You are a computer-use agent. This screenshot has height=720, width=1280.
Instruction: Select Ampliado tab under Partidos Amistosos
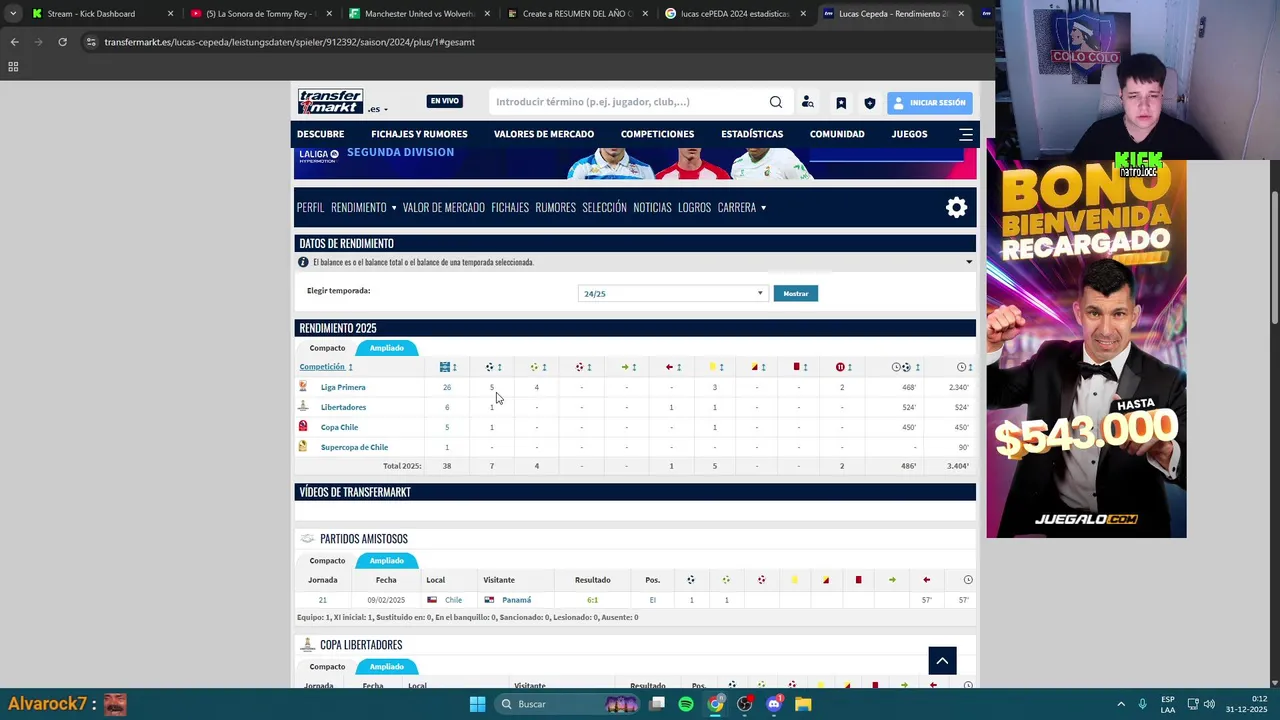[387, 561]
